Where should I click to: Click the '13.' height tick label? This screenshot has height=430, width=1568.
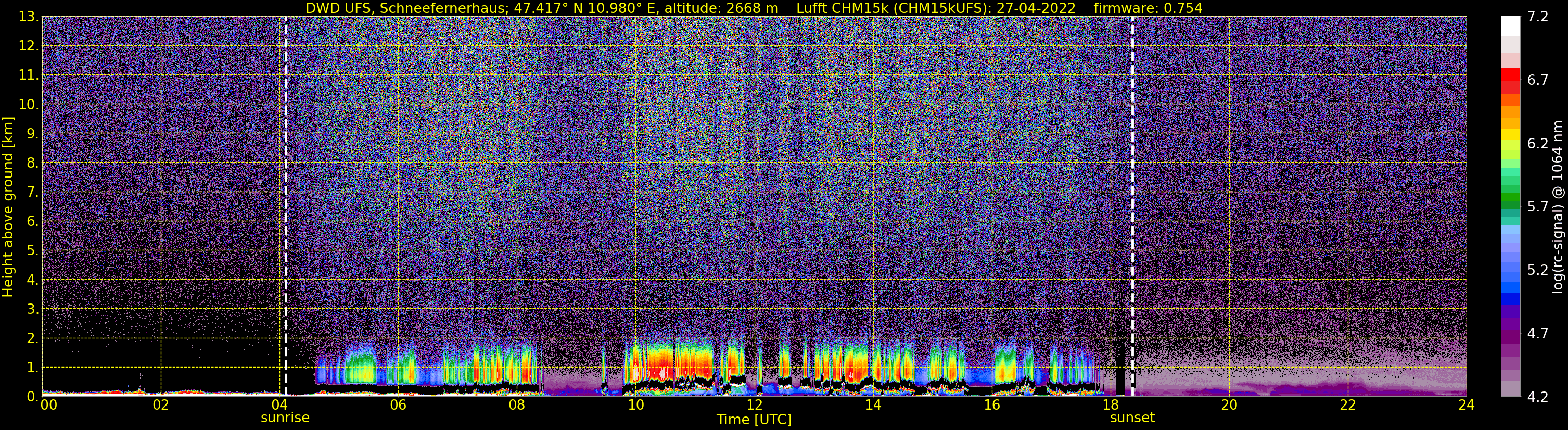[29, 17]
